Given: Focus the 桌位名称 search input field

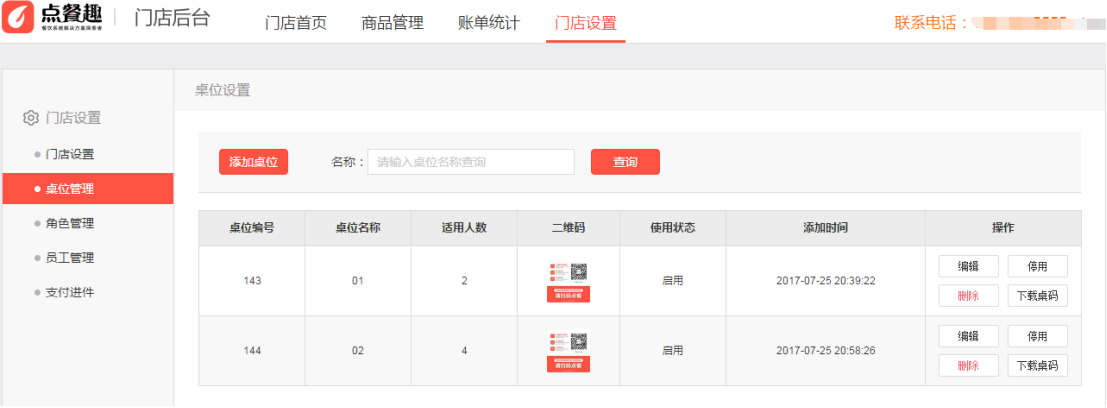Looking at the screenshot, I should click(x=471, y=162).
